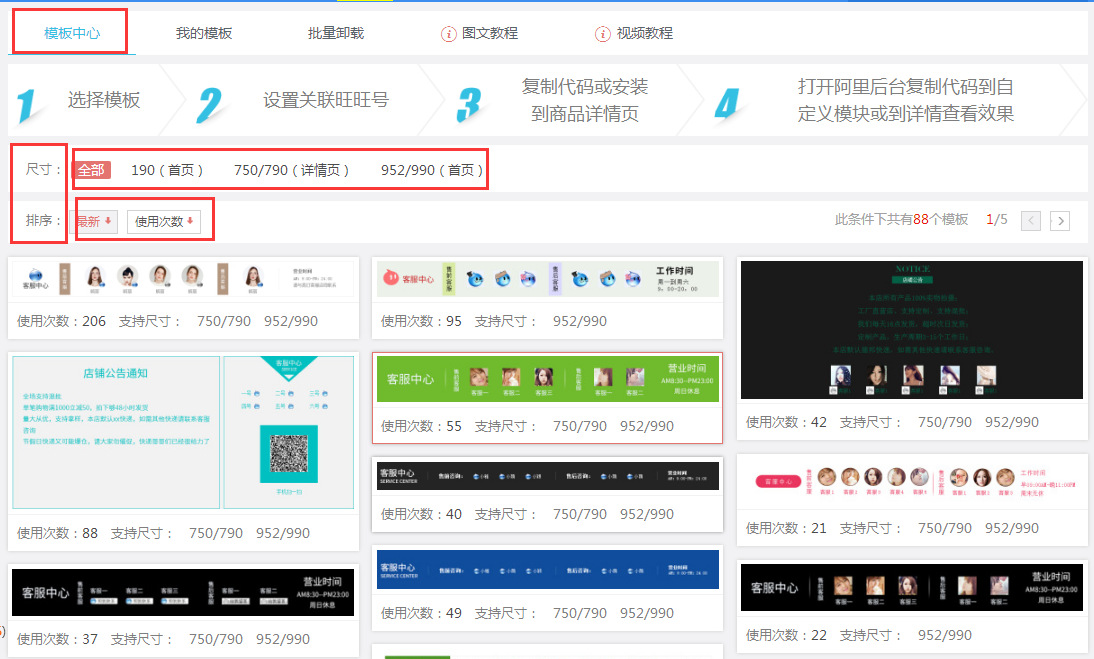Open the 店铺公告通知 template thumbnail
This screenshot has width=1094, height=659.
click(x=183, y=432)
